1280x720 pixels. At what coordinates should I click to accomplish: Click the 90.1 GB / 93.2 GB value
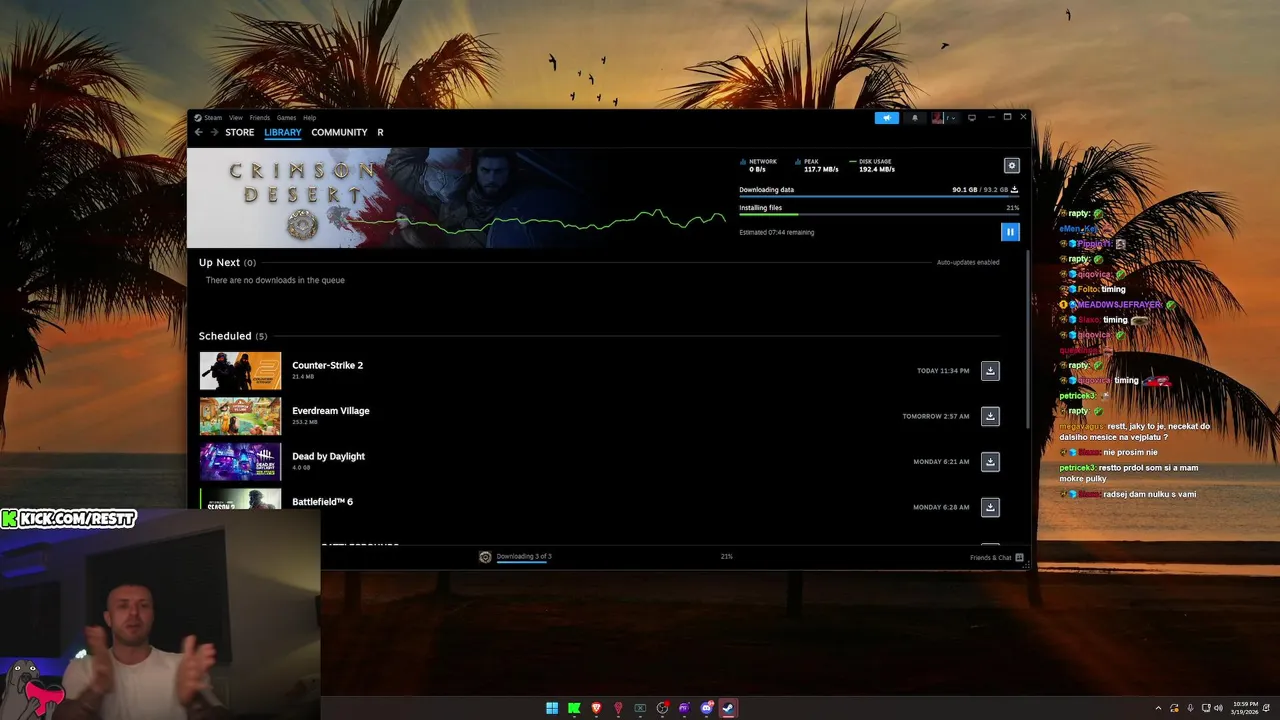point(980,189)
